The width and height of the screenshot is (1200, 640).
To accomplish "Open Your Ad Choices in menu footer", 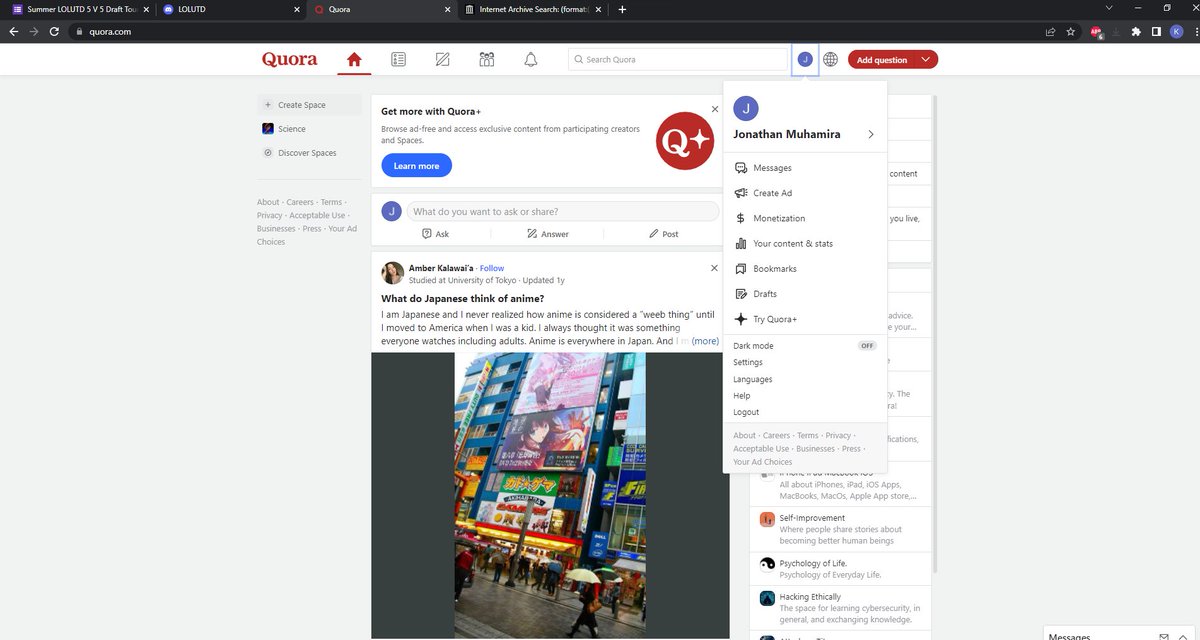I will pos(763,462).
